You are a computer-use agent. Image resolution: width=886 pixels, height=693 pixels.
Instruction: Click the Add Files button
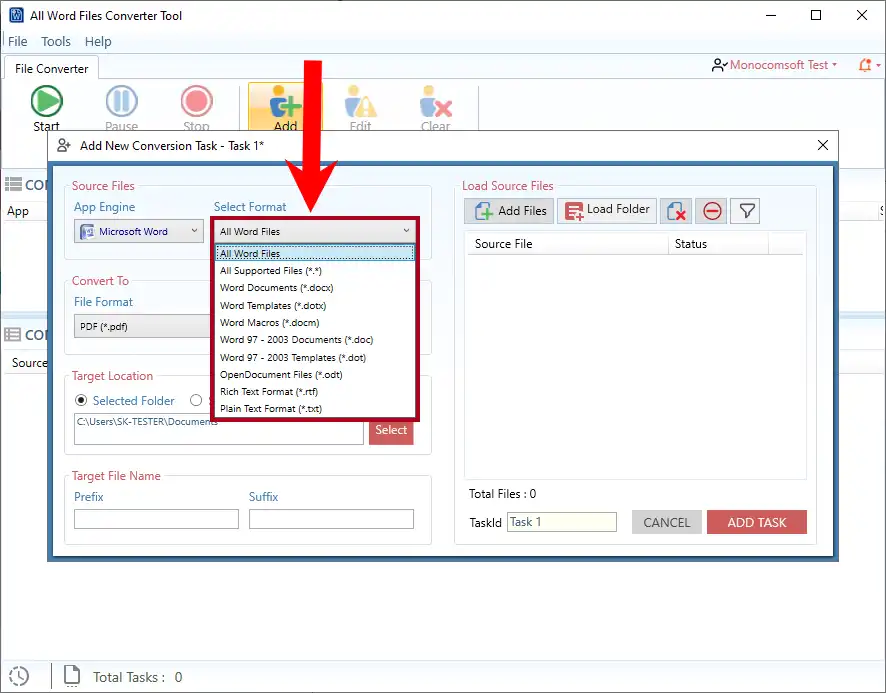pyautogui.click(x=509, y=211)
